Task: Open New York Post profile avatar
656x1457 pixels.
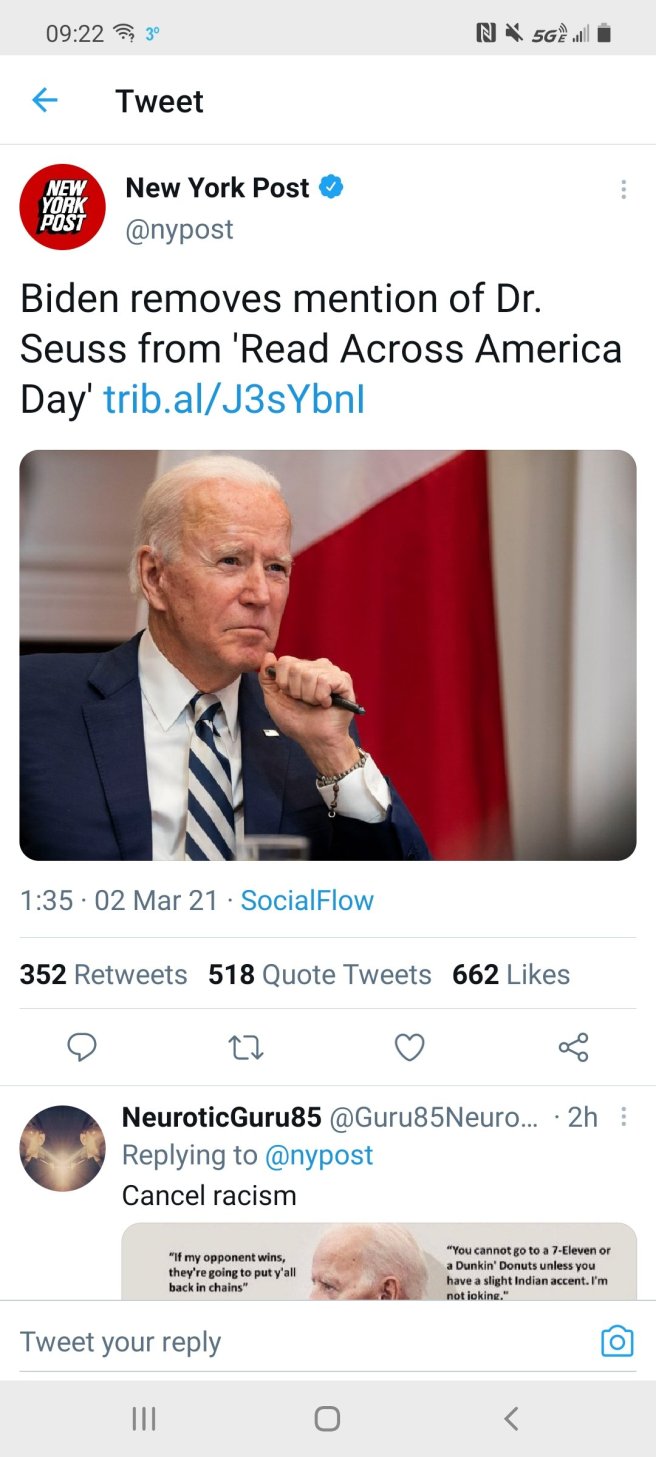Action: [x=62, y=207]
